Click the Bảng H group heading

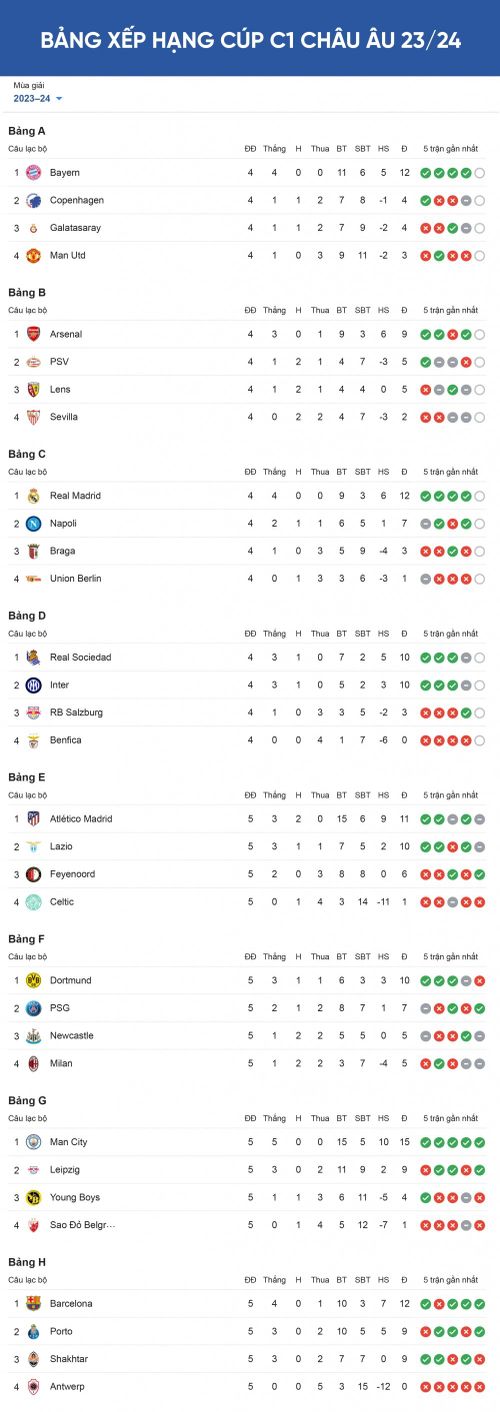(x=27, y=1262)
